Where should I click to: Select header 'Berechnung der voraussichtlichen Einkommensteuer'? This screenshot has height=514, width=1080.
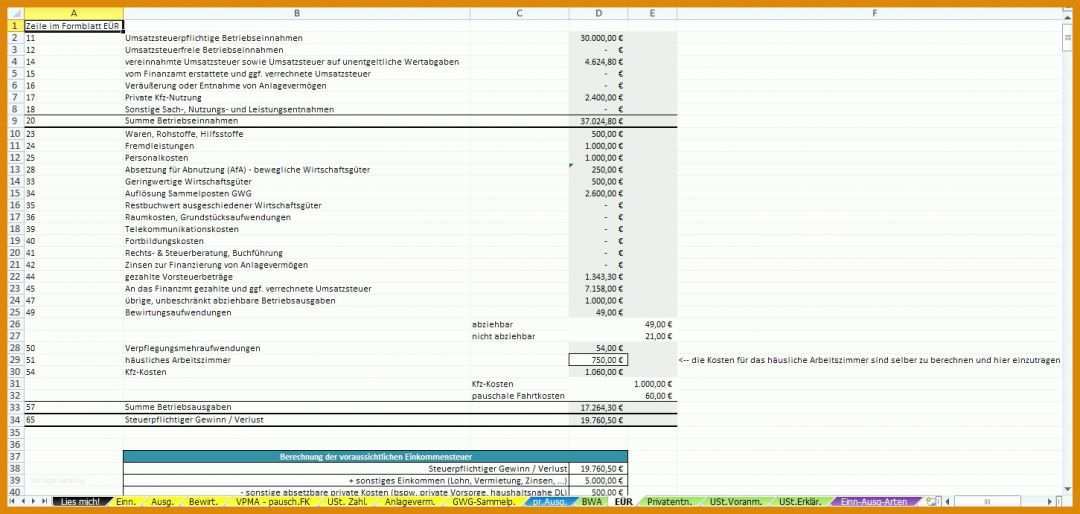(x=375, y=456)
